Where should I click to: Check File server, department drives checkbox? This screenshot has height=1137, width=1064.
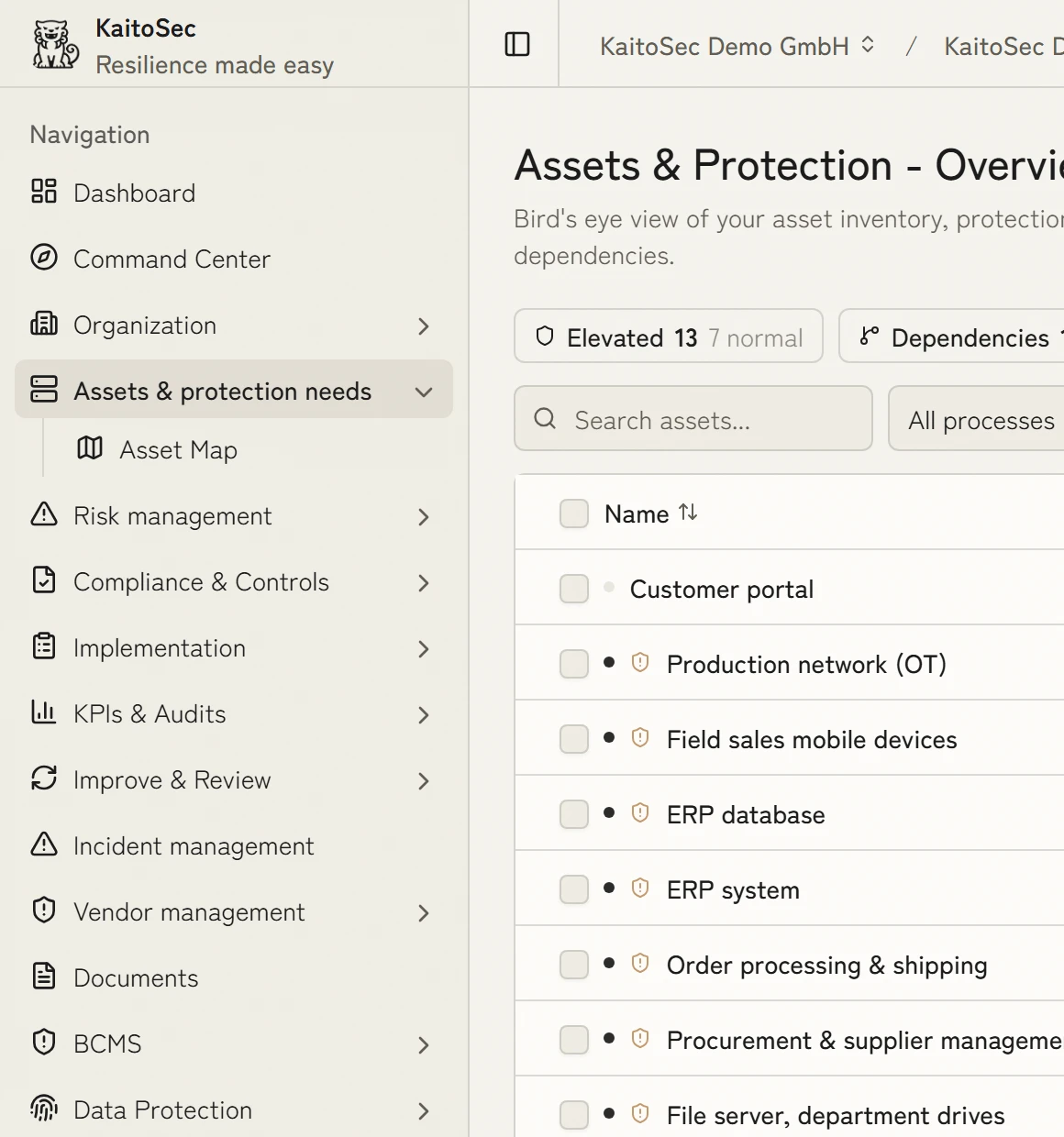(574, 1115)
